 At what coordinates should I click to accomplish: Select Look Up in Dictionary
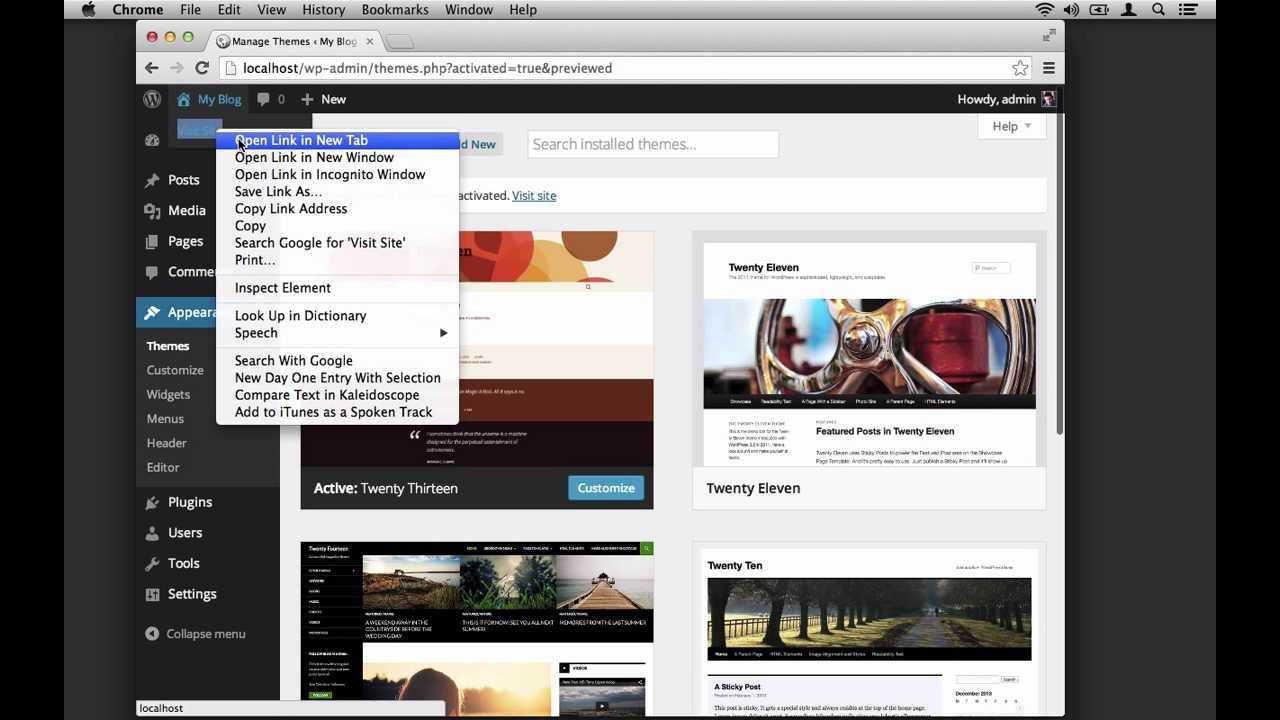pyautogui.click(x=338, y=316)
